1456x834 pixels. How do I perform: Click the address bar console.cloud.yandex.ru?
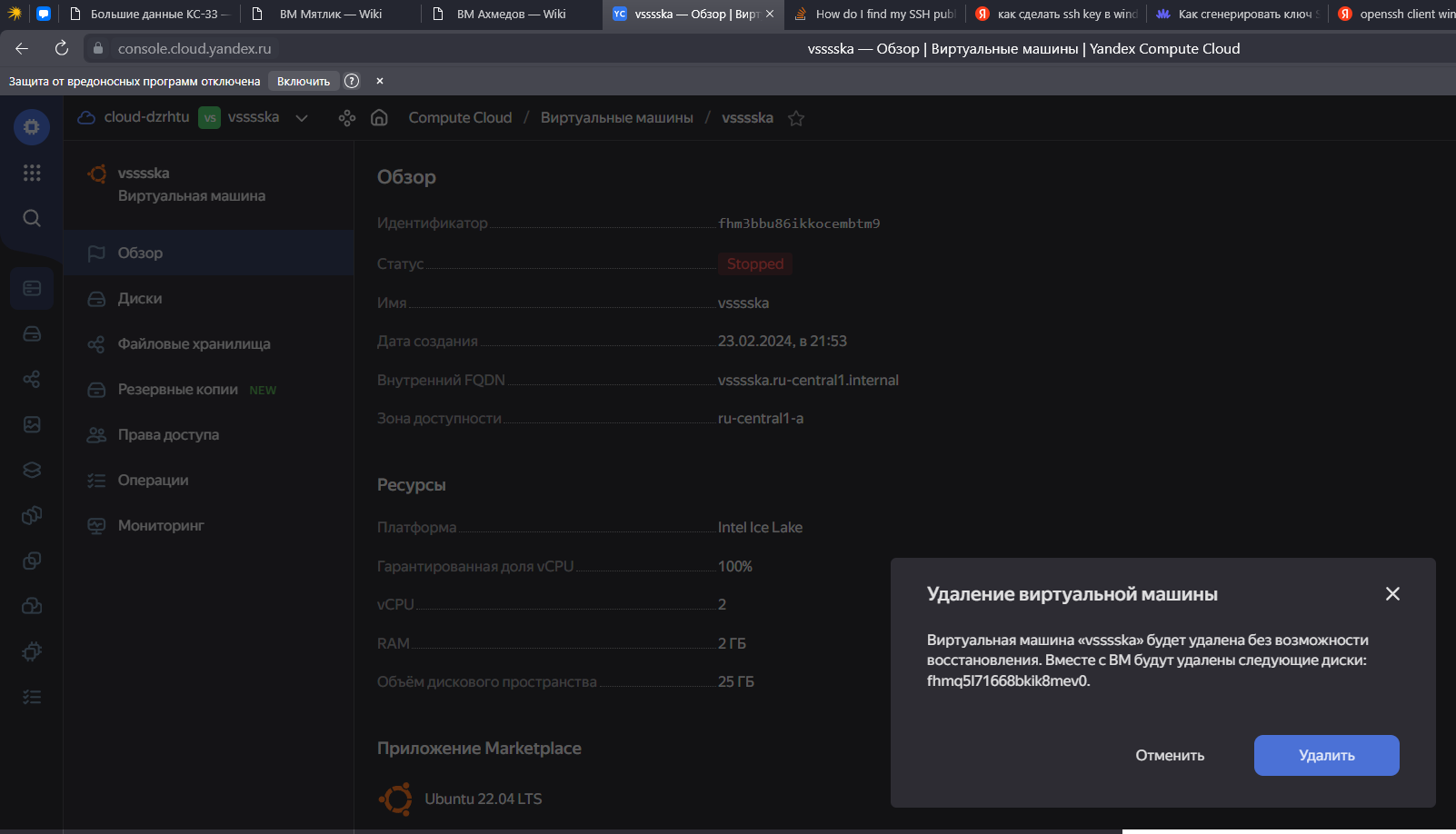(194, 48)
